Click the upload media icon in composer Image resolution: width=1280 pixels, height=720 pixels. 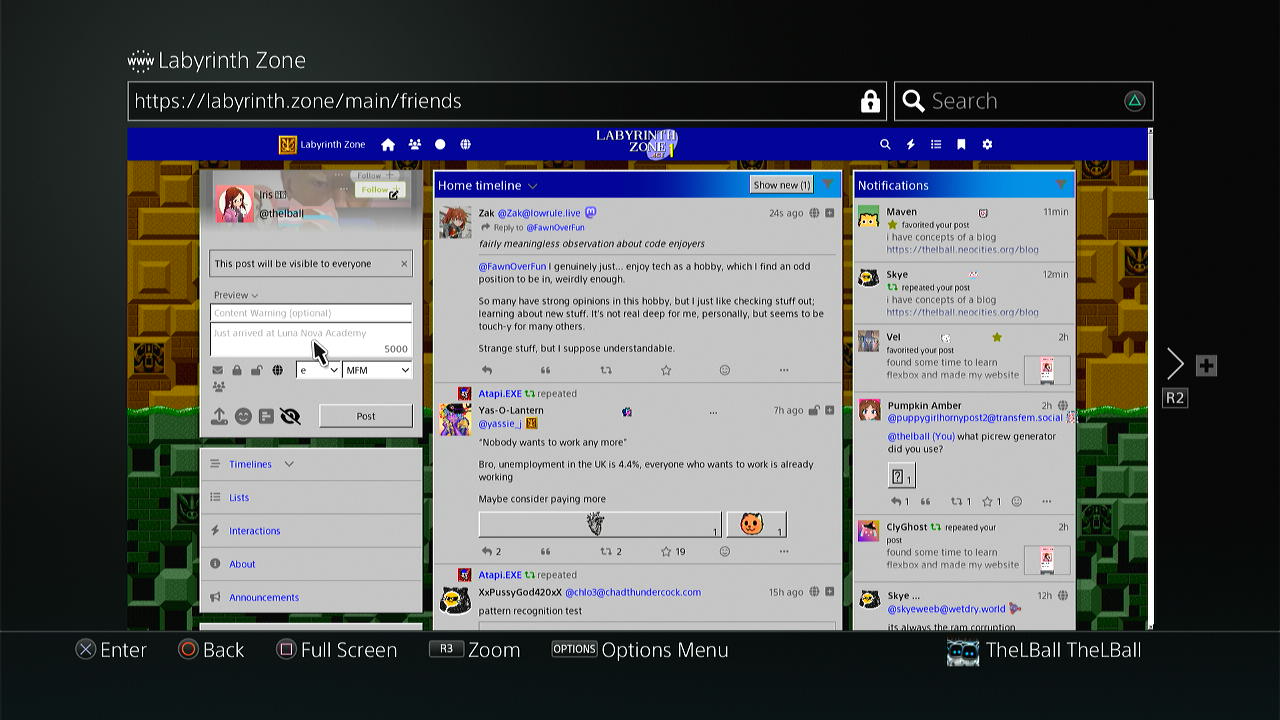point(219,417)
